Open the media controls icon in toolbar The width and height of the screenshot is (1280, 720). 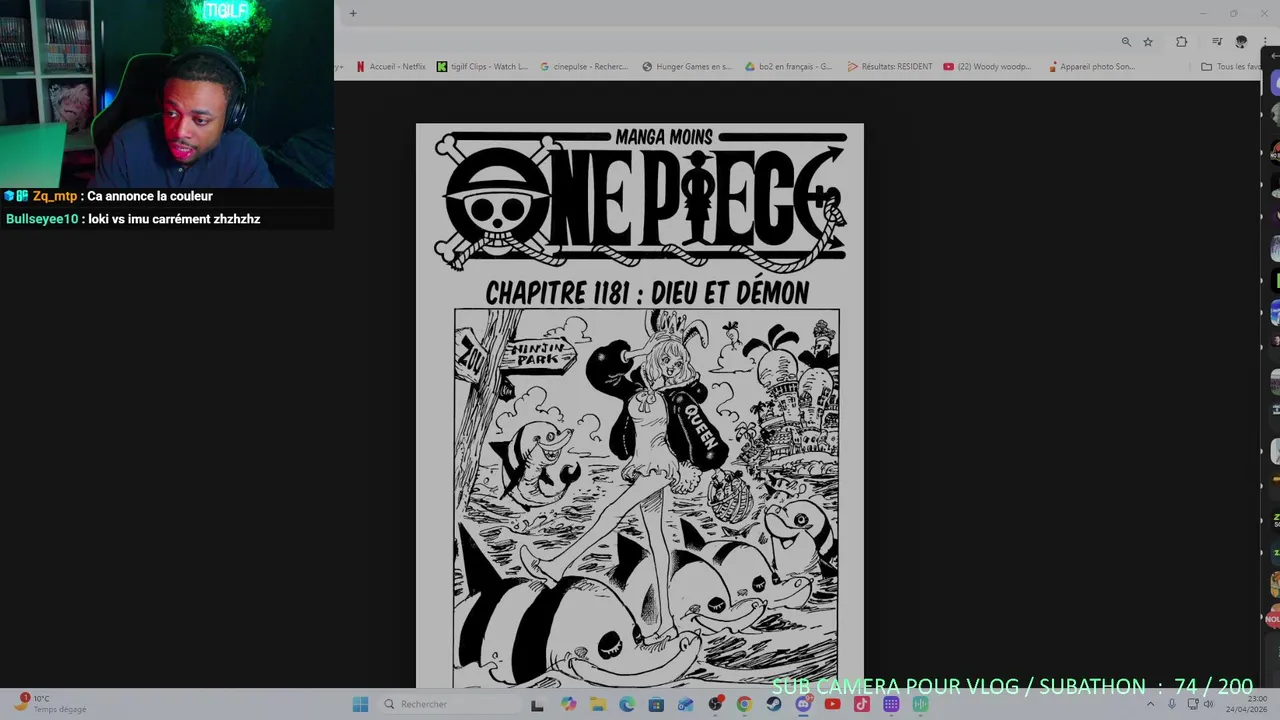tap(1217, 41)
